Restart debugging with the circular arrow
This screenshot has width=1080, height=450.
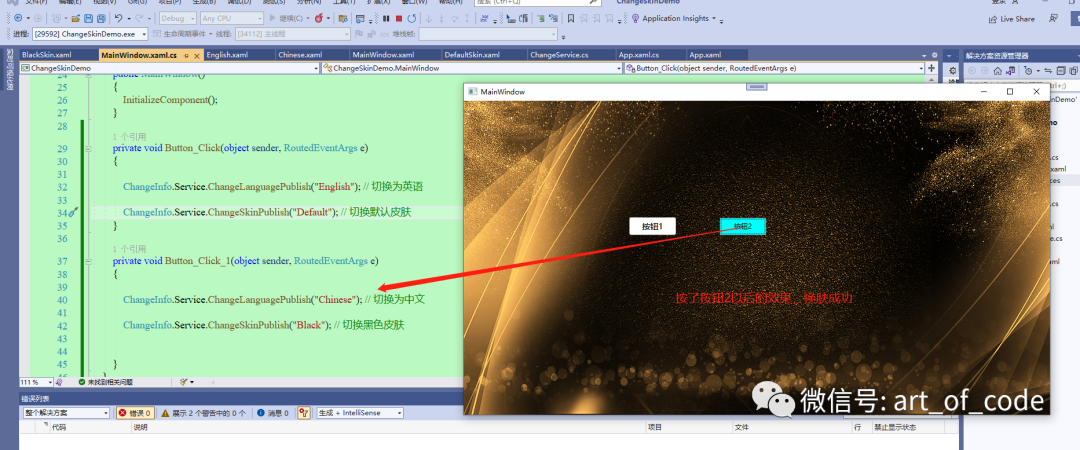click(412, 19)
